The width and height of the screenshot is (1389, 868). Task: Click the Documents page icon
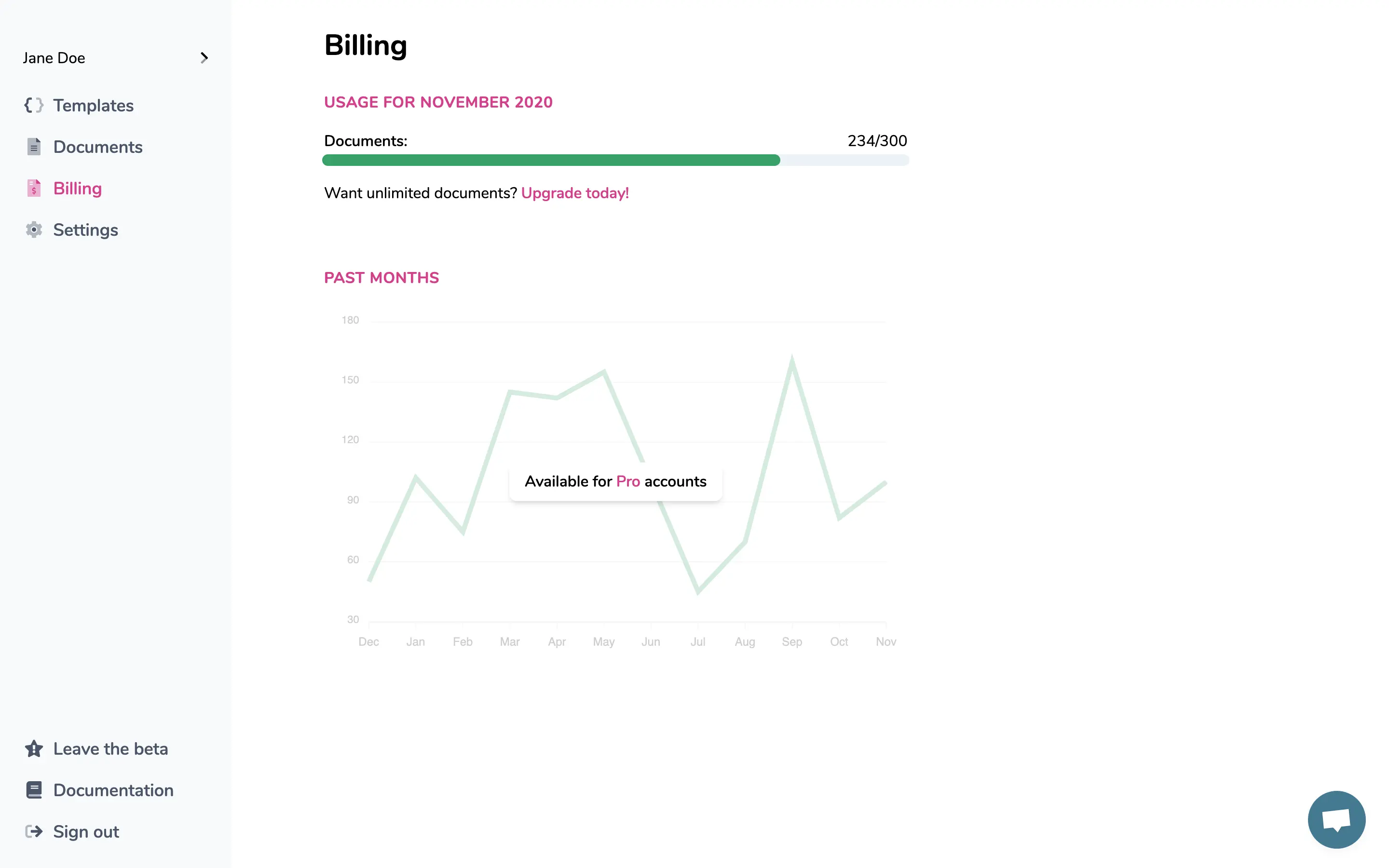[34, 147]
